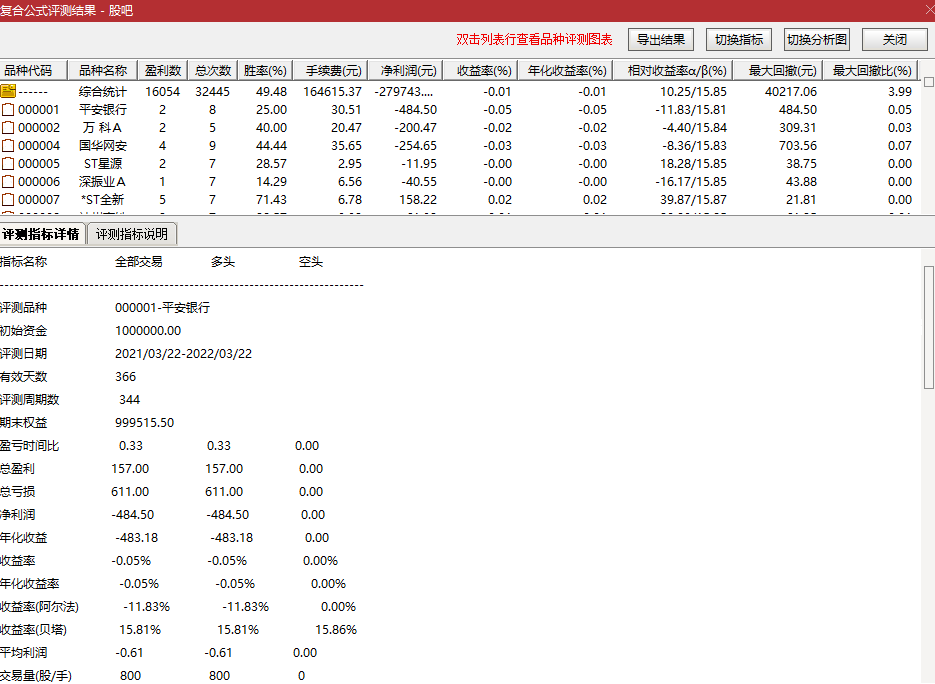
Task: Select the *ST全新 row name
Action: coord(103,200)
